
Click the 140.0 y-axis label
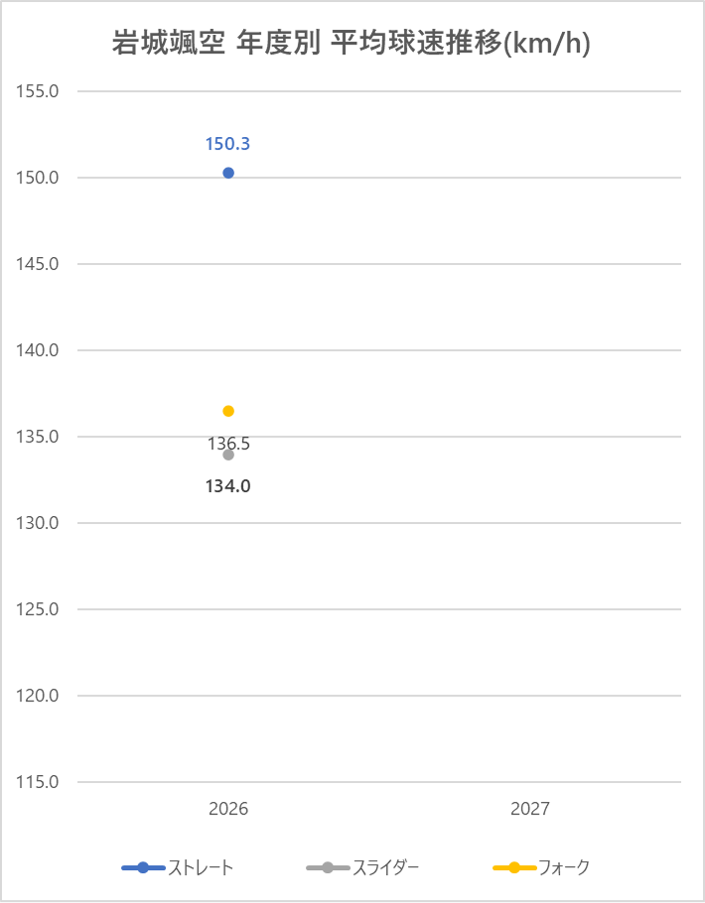pos(39,351)
